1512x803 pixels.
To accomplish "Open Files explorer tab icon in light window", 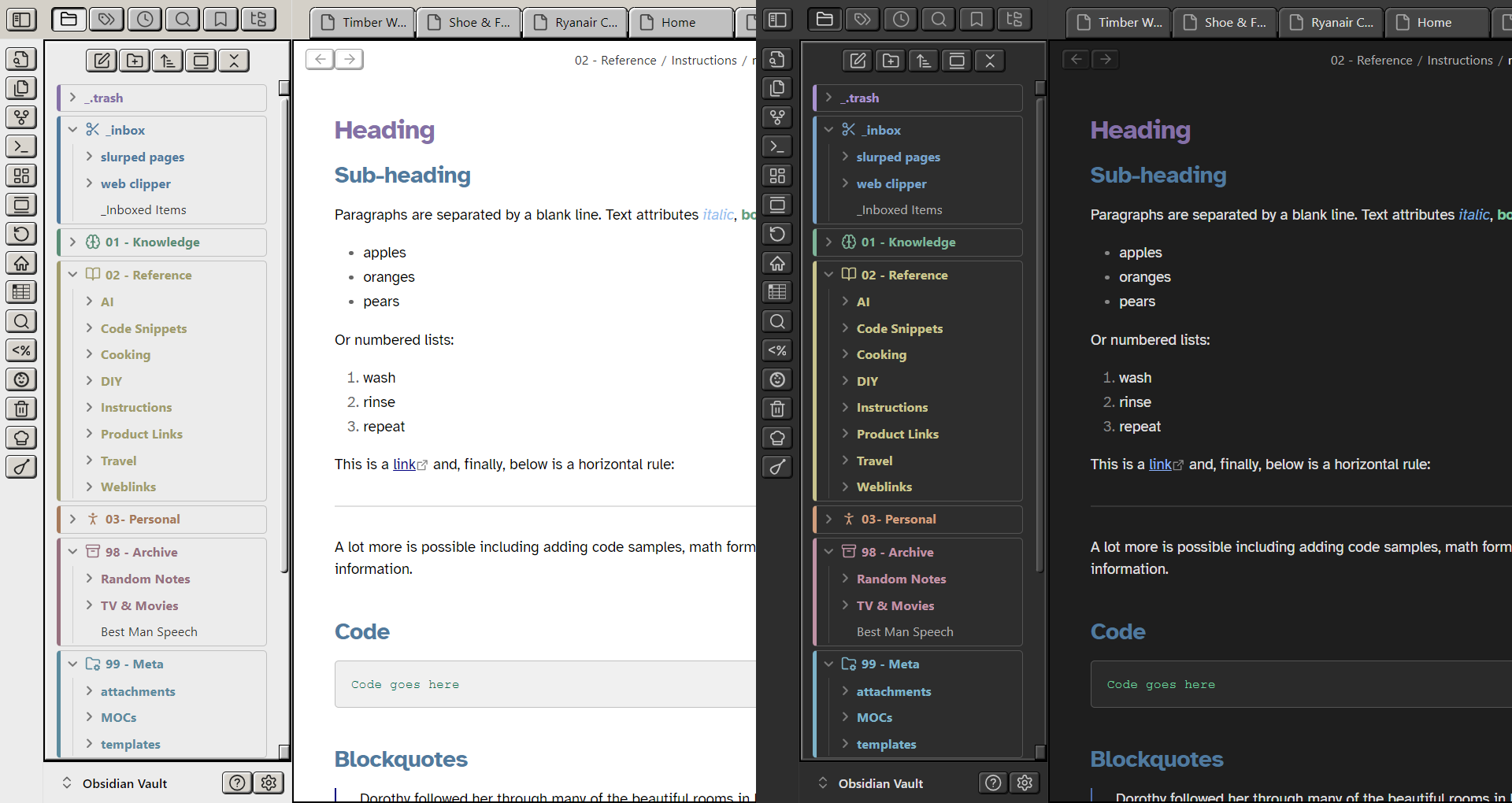I will tap(69, 19).
